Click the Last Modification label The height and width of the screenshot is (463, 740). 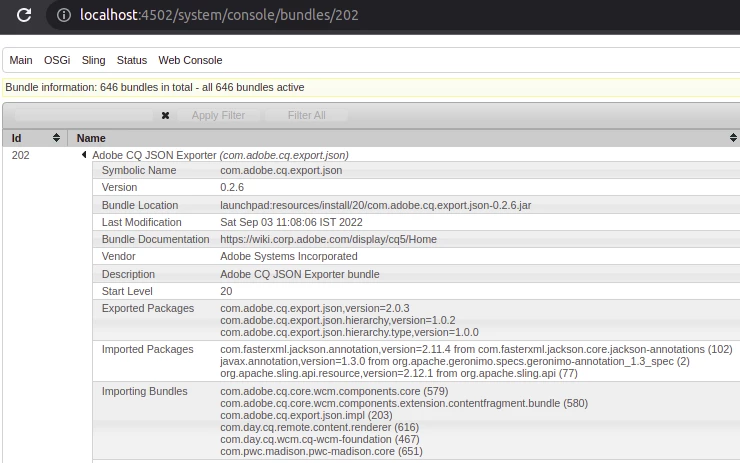tap(142, 222)
